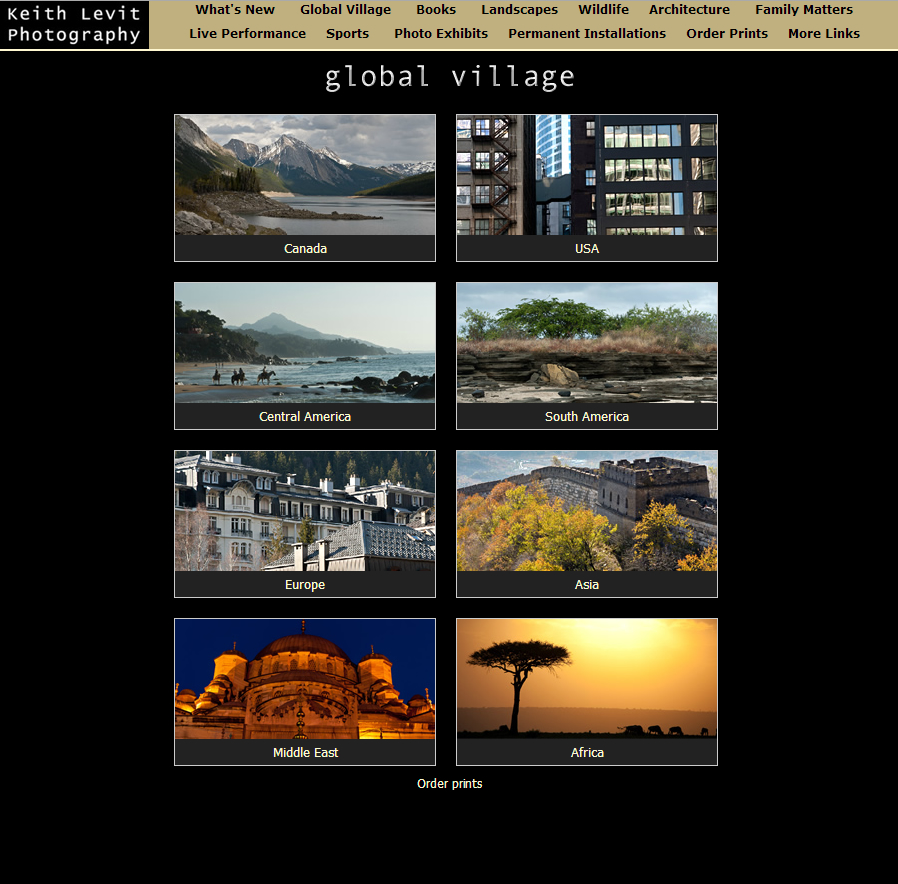
Task: Open the Wildlife nav item
Action: coord(603,10)
